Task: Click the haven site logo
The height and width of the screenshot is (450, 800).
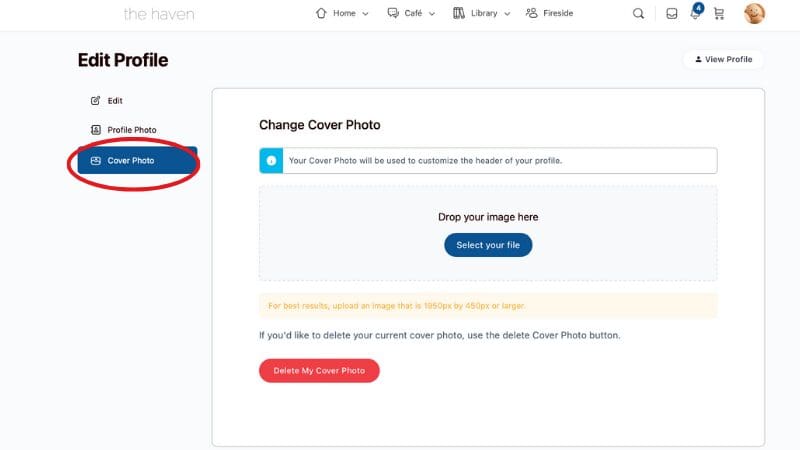Action: [159, 14]
